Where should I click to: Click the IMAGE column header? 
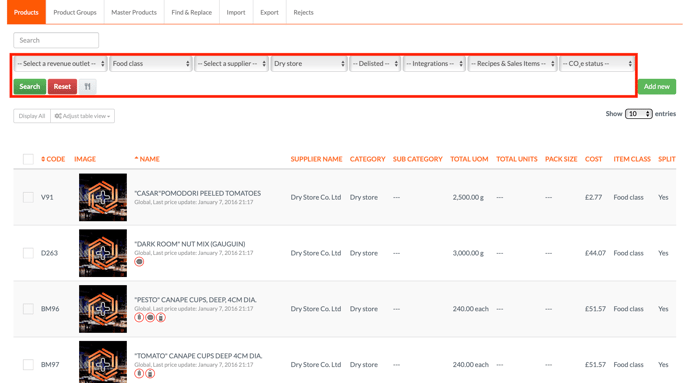click(85, 159)
